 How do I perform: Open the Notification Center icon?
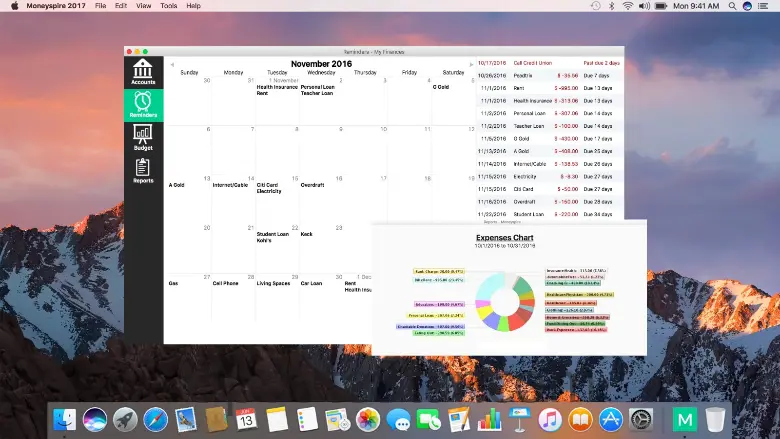click(x=763, y=6)
